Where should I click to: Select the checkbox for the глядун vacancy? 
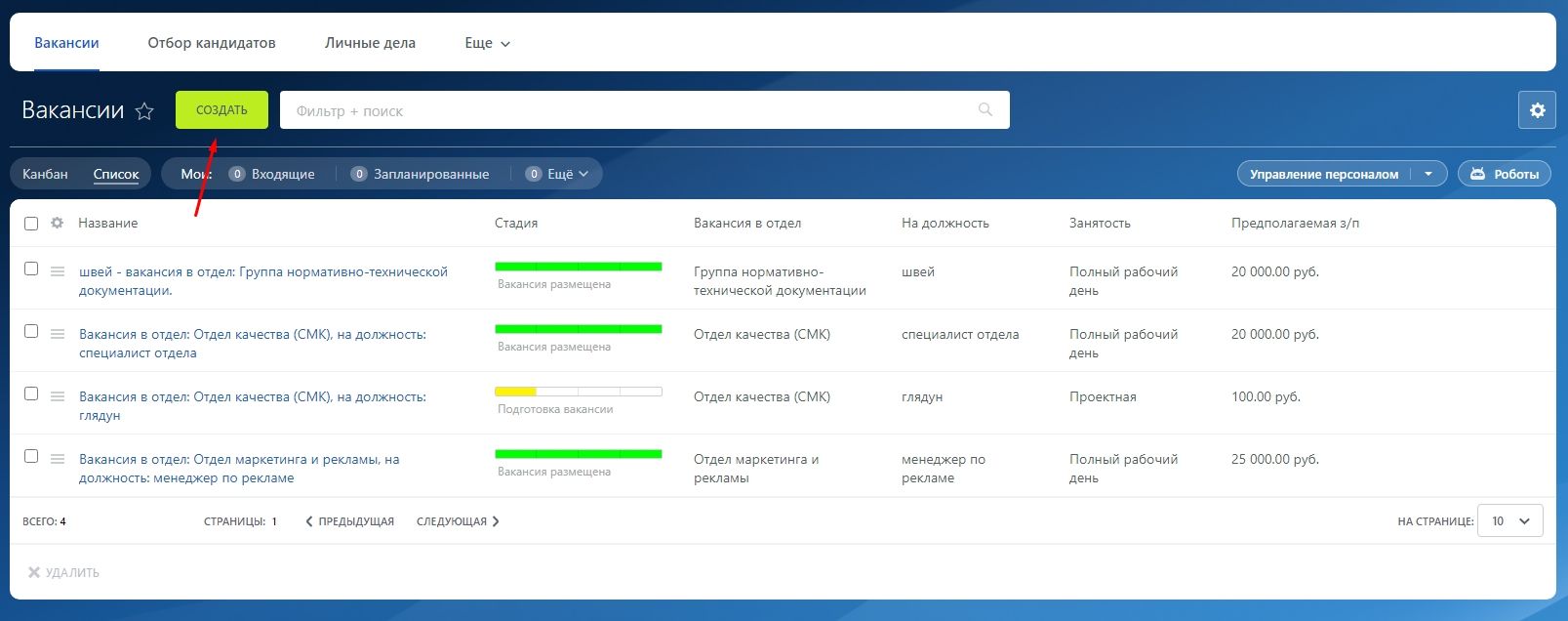[x=31, y=393]
